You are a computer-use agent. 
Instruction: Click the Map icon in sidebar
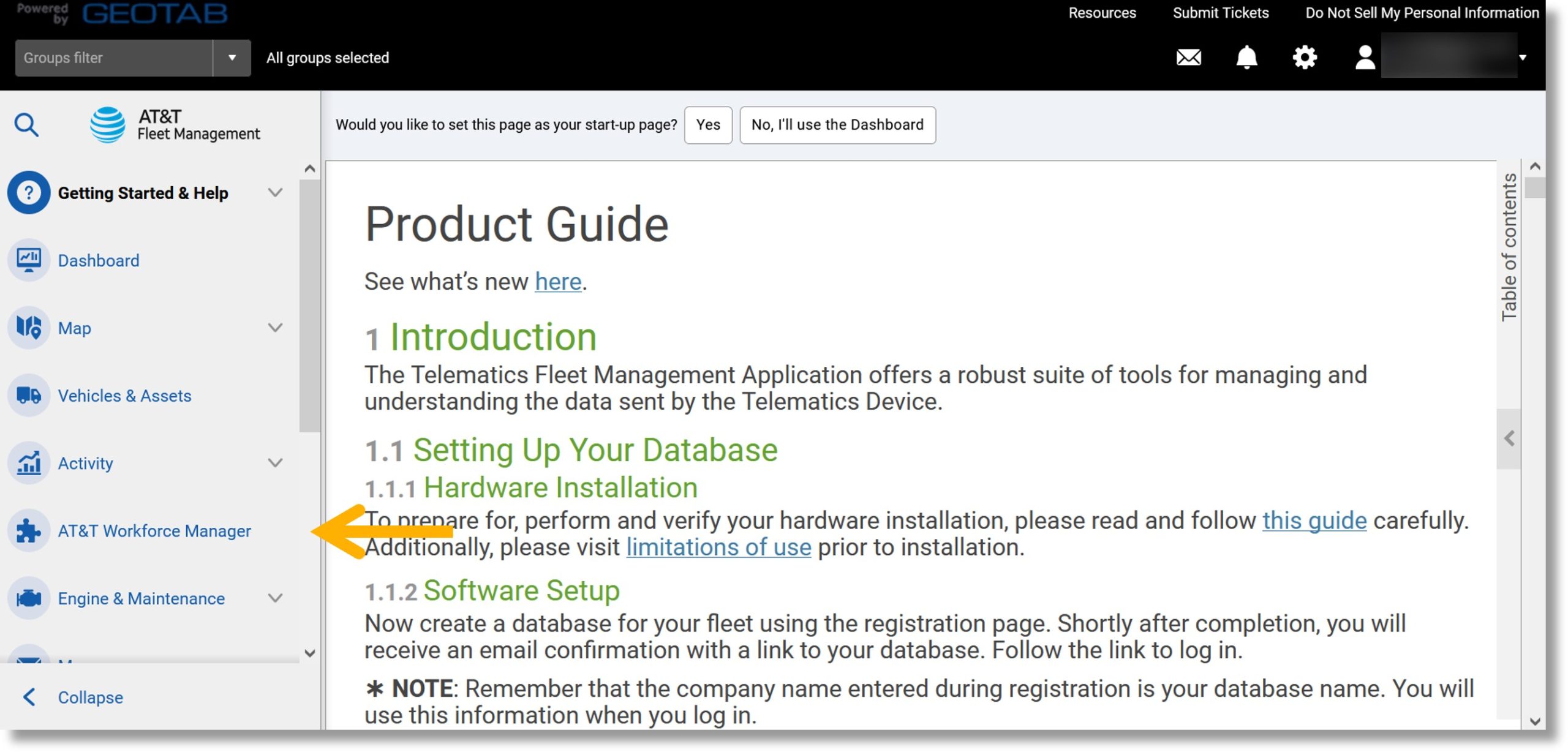(x=28, y=328)
